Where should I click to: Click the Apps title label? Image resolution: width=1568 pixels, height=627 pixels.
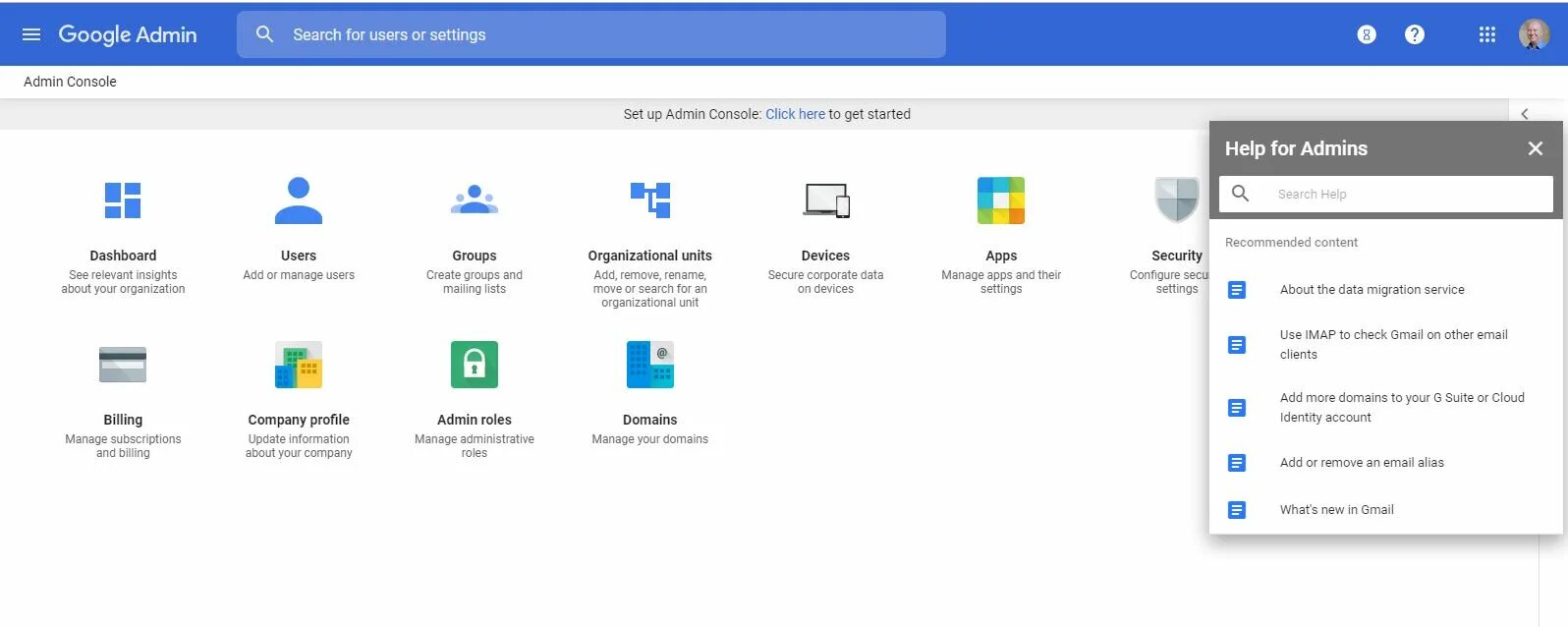1001,256
